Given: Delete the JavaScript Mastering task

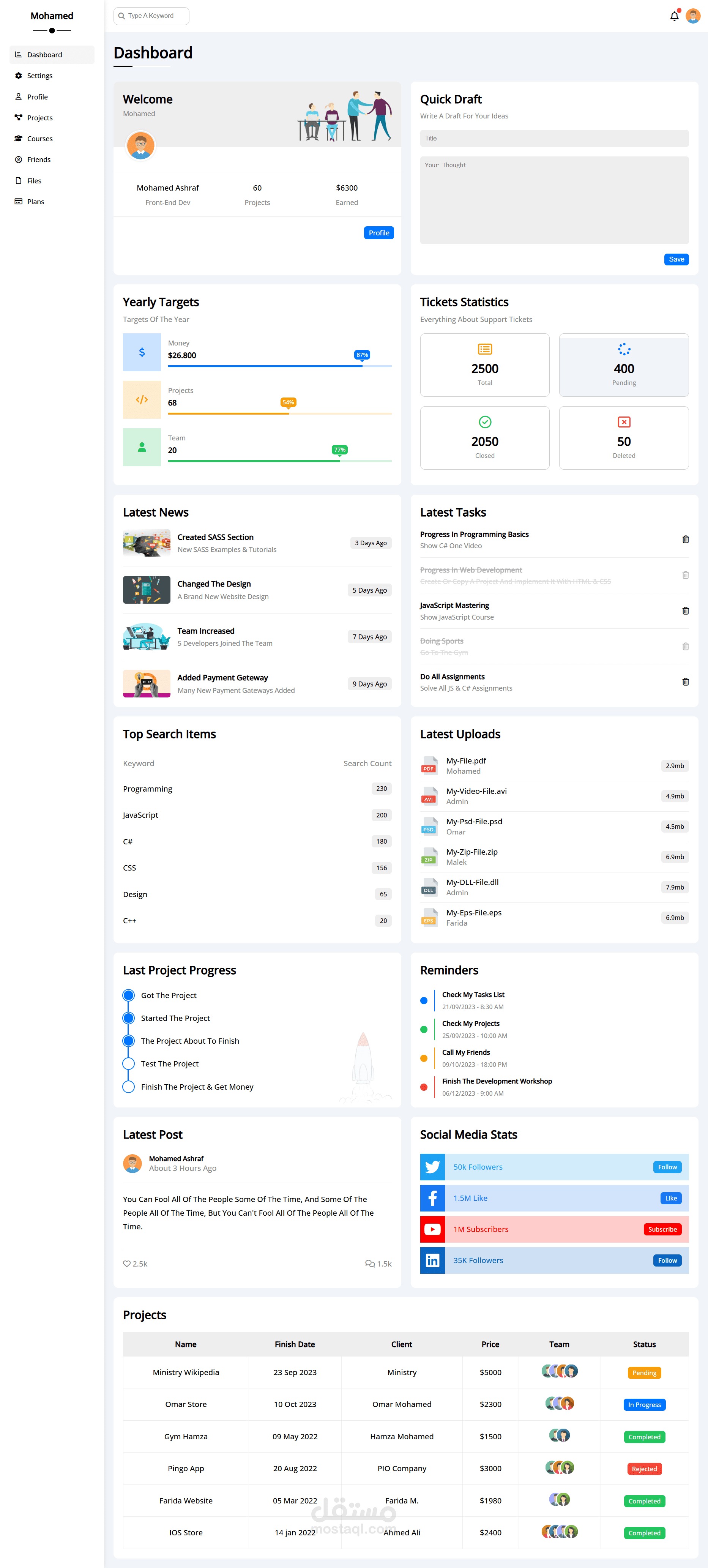Looking at the screenshot, I should [x=686, y=610].
